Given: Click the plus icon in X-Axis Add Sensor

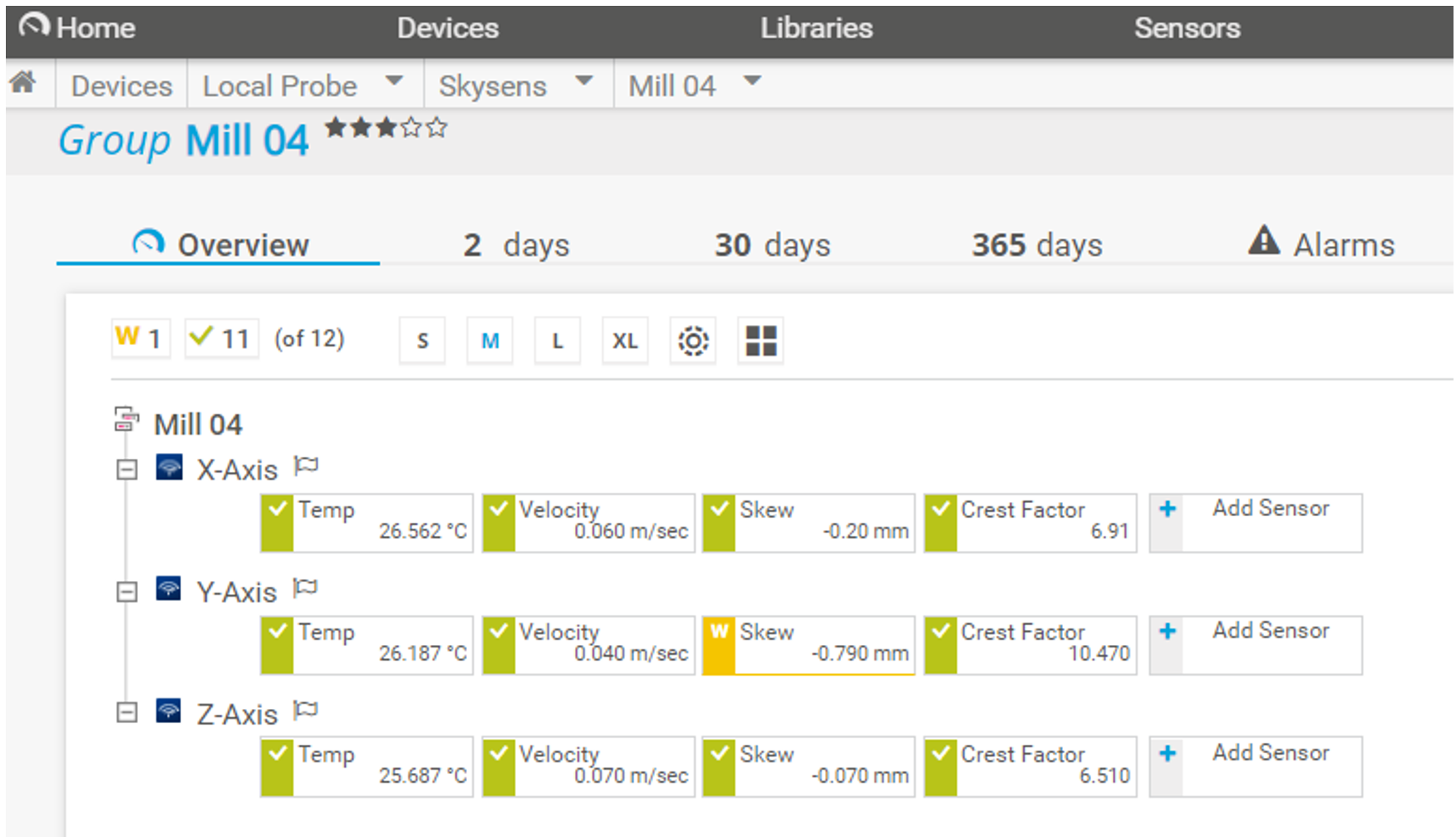Looking at the screenshot, I should (x=1167, y=509).
